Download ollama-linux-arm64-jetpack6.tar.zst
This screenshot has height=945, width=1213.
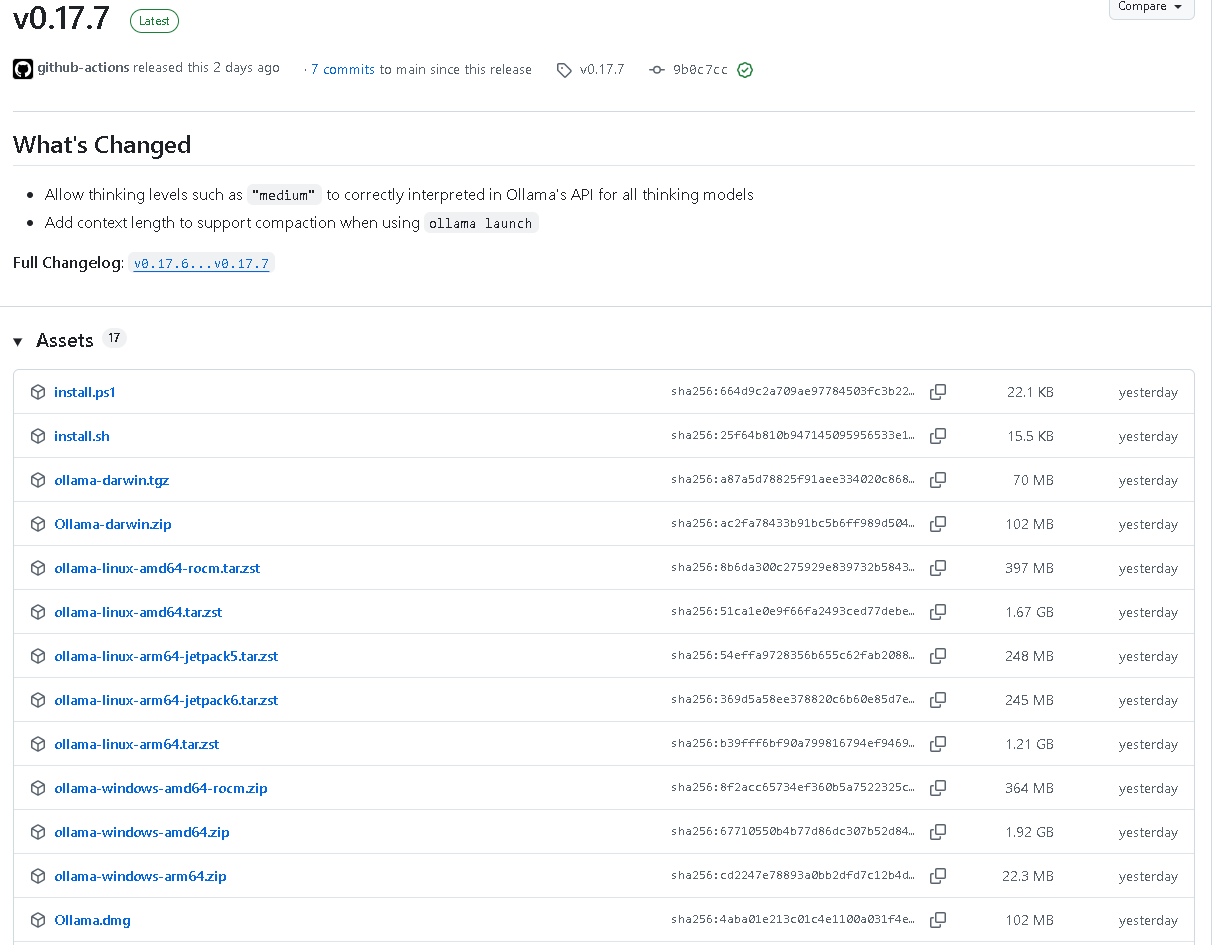click(166, 700)
